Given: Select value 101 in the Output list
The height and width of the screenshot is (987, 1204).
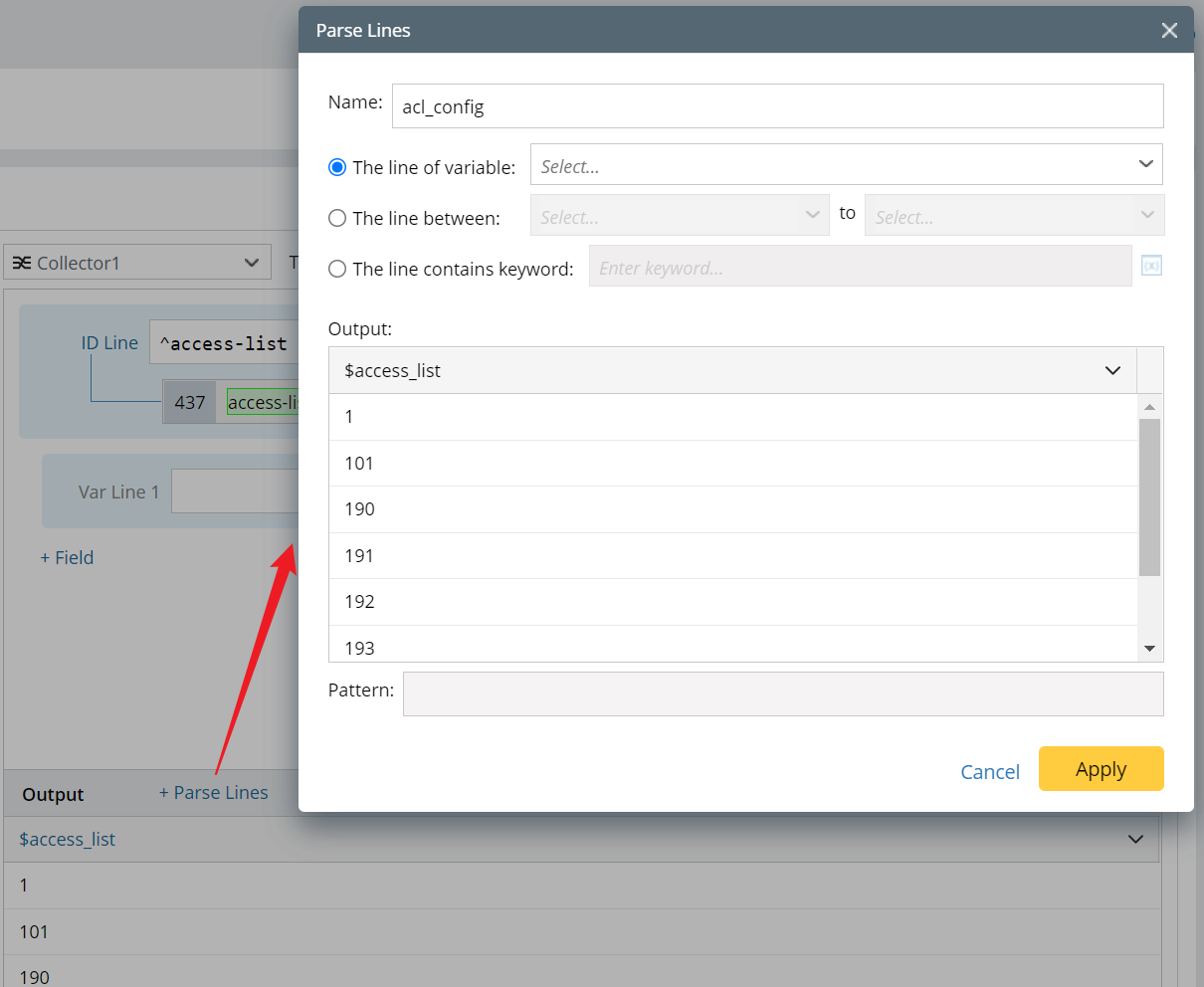Looking at the screenshot, I should pos(359,463).
